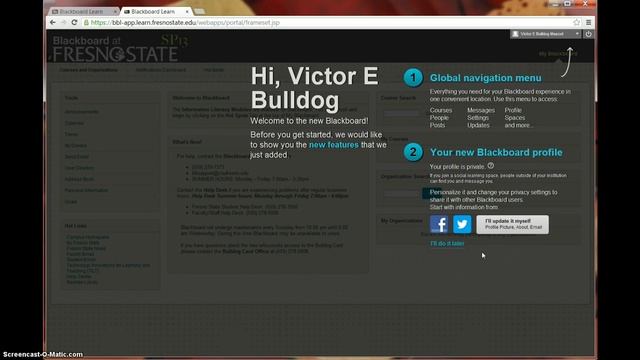Click the 'Updates' item in the menu list
This screenshot has width=640, height=360.
point(478,125)
